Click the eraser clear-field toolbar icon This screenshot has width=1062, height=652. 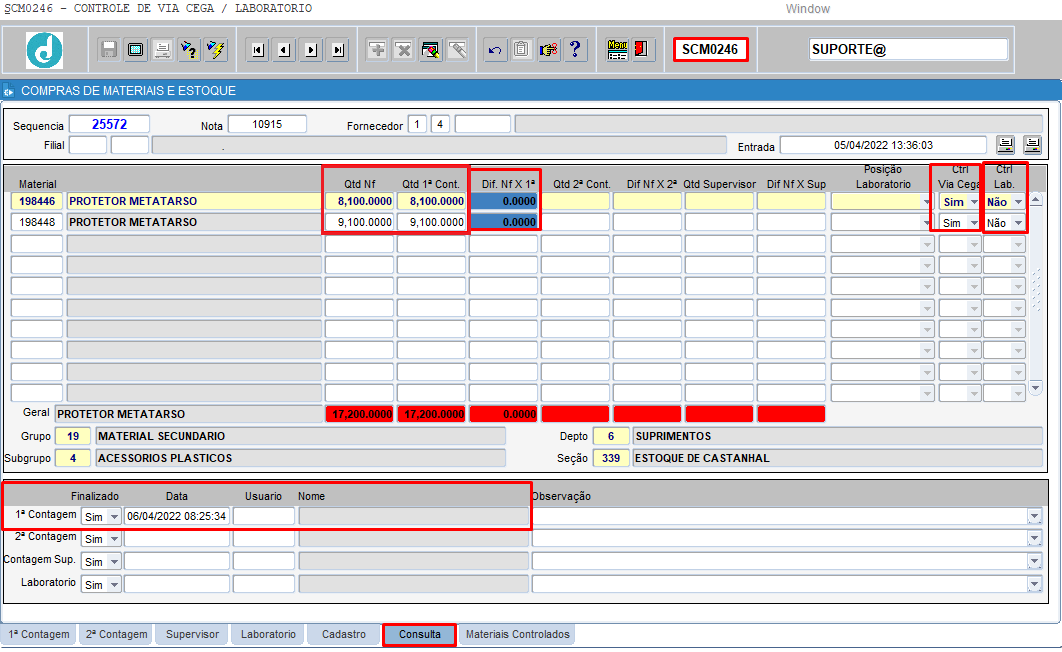(x=458, y=49)
